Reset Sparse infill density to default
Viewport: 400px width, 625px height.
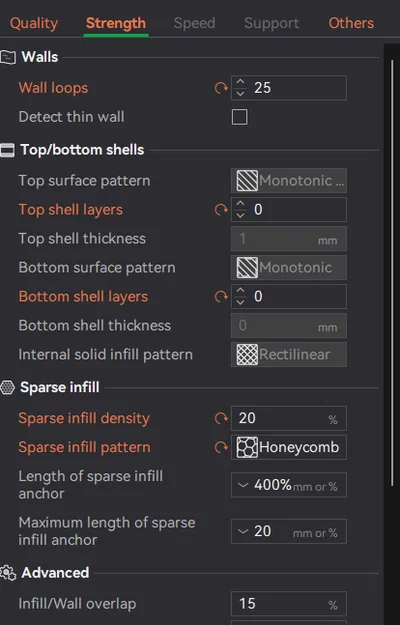tap(221, 418)
